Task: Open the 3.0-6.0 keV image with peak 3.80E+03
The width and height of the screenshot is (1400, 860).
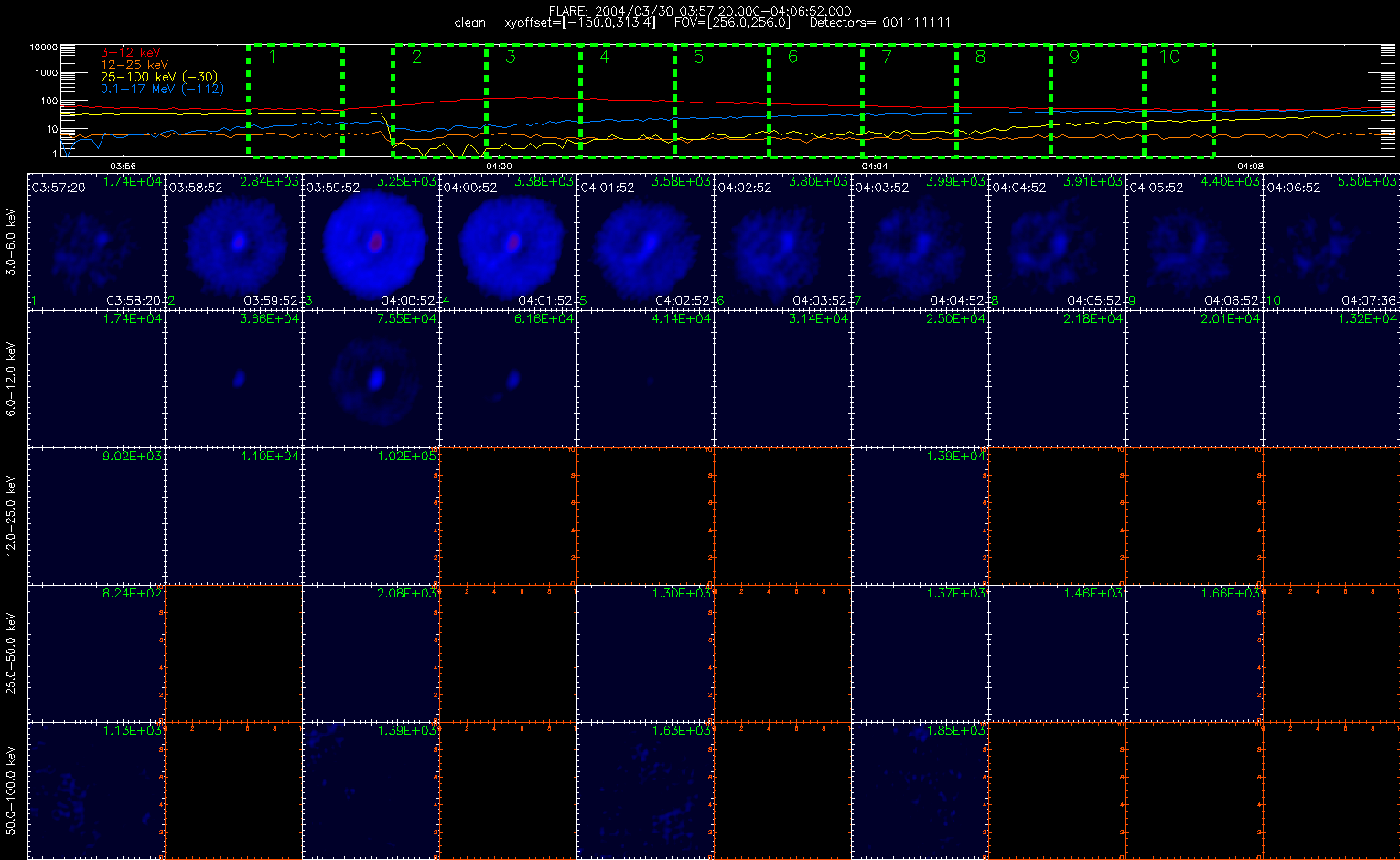Action: (x=782, y=241)
